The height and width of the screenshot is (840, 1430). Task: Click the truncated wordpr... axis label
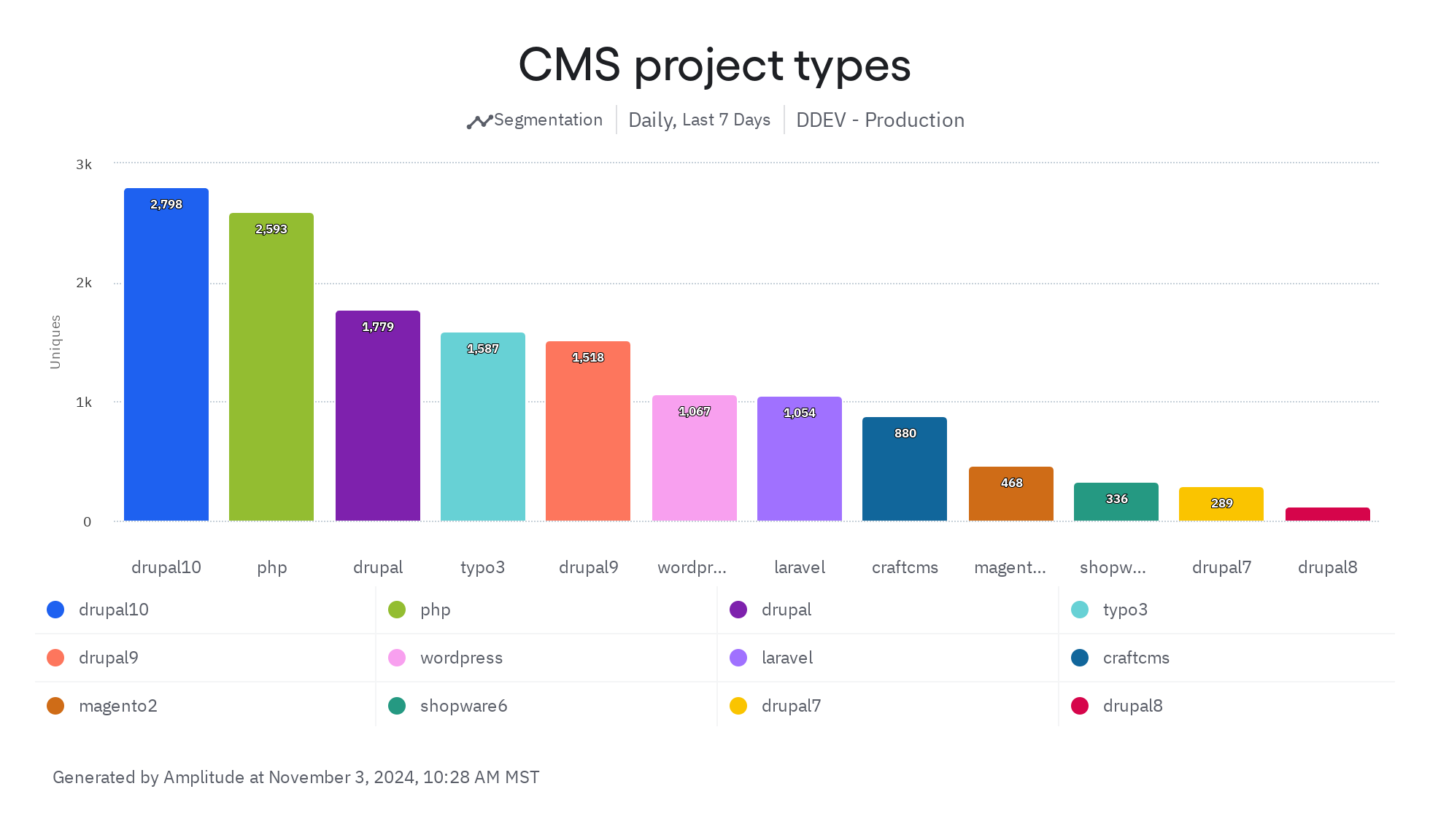[x=692, y=567]
